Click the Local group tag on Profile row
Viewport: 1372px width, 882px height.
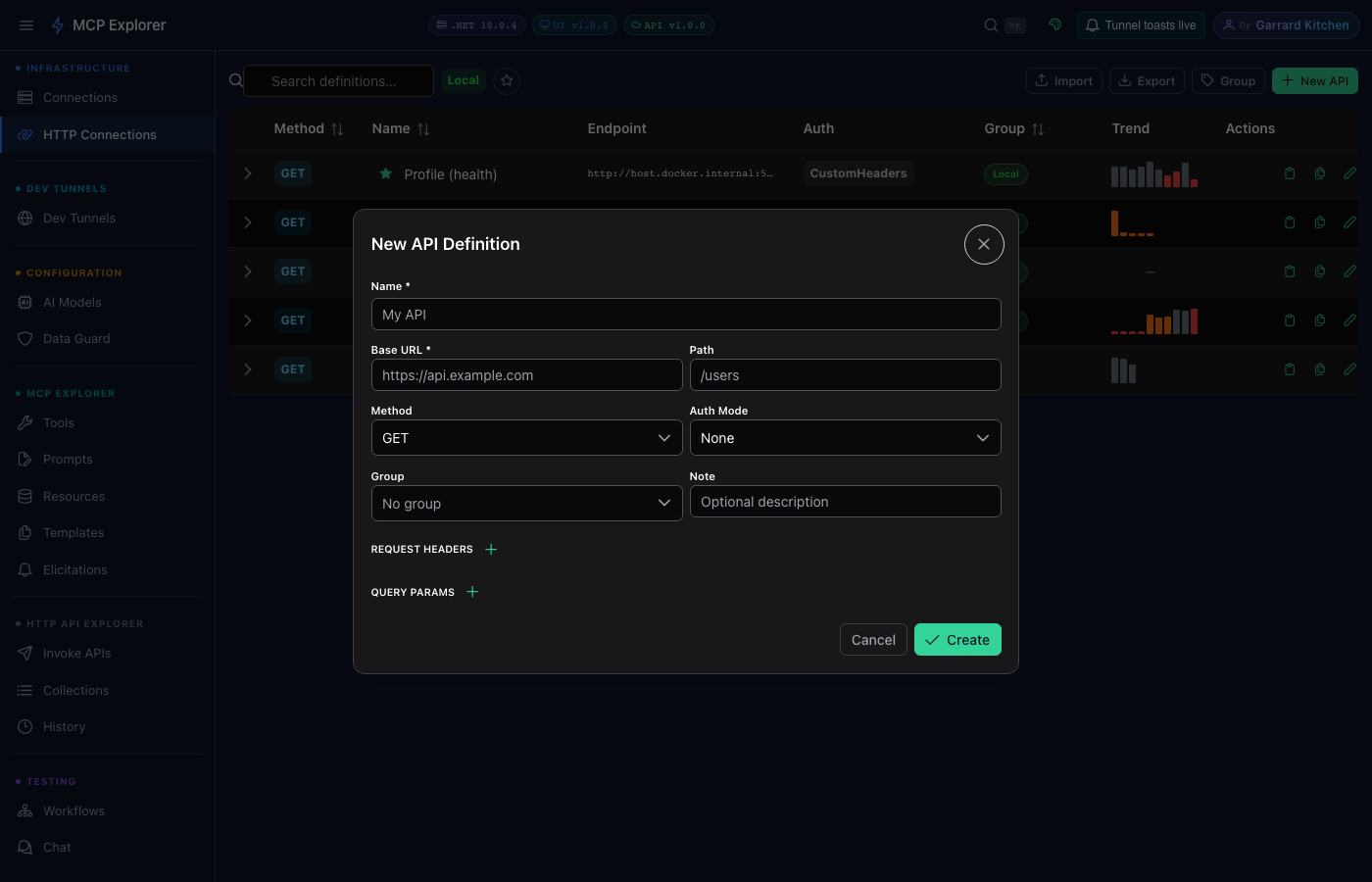pos(1005,174)
